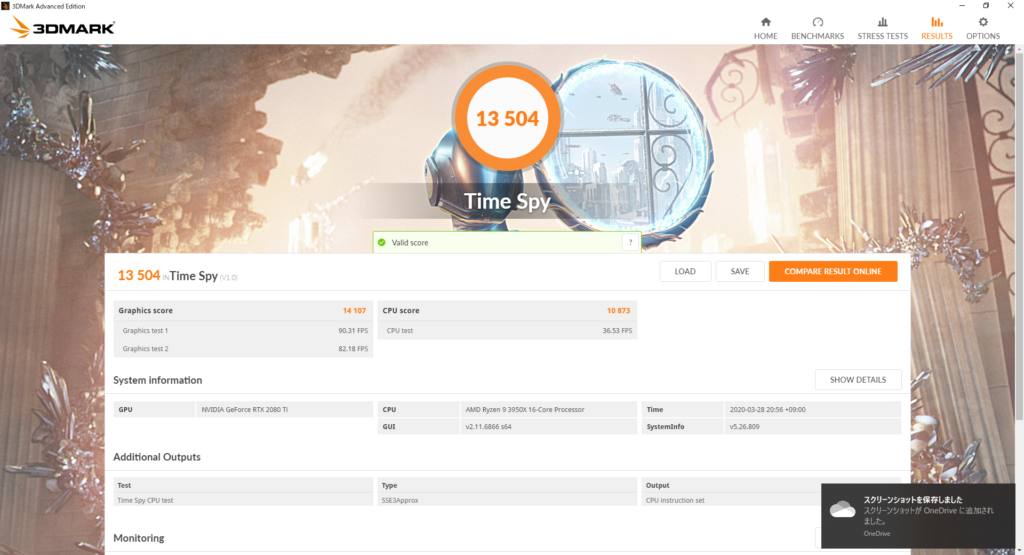The image size is (1024, 555).
Task: Click scrollbar down arrow
Action: click(x=1019, y=550)
